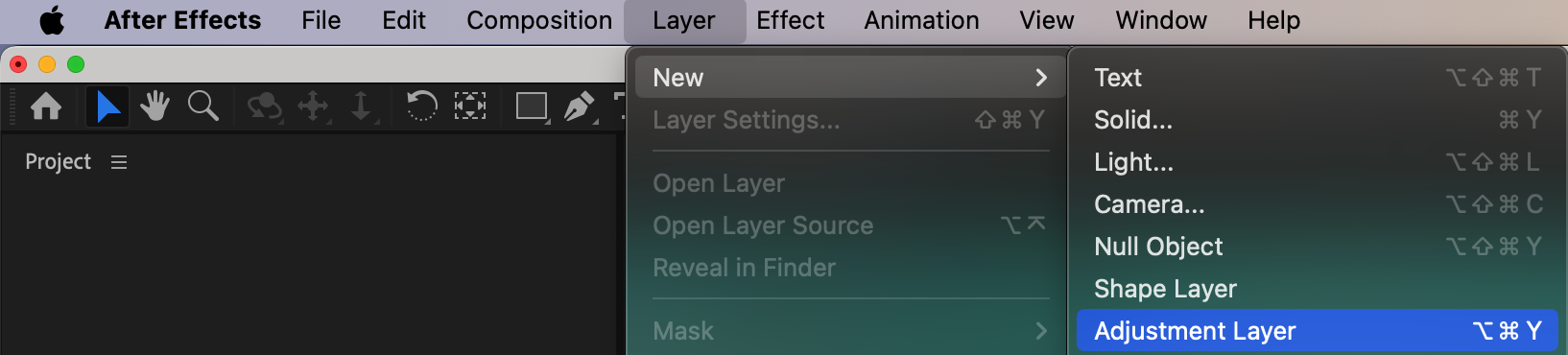Select the Pan Behind anchor point tool
1568x355 pixels.
pyautogui.click(x=469, y=106)
